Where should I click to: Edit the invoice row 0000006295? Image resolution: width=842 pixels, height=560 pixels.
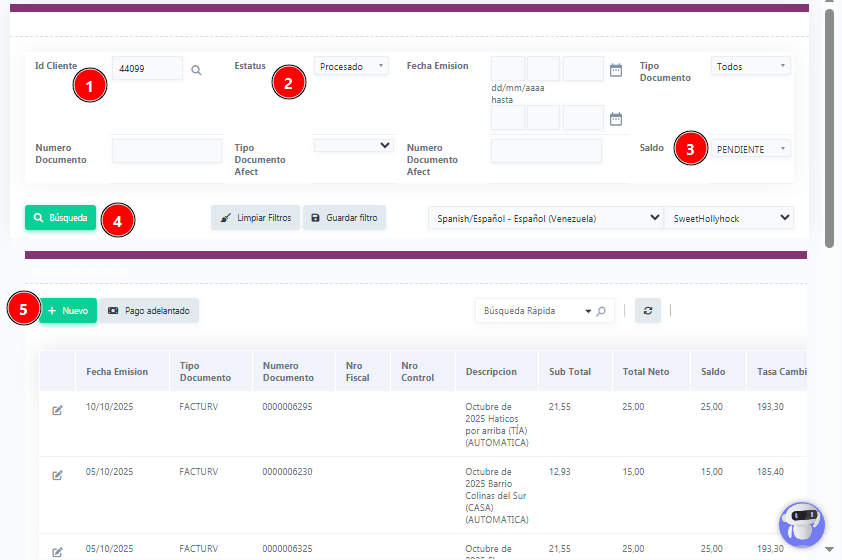(x=57, y=410)
